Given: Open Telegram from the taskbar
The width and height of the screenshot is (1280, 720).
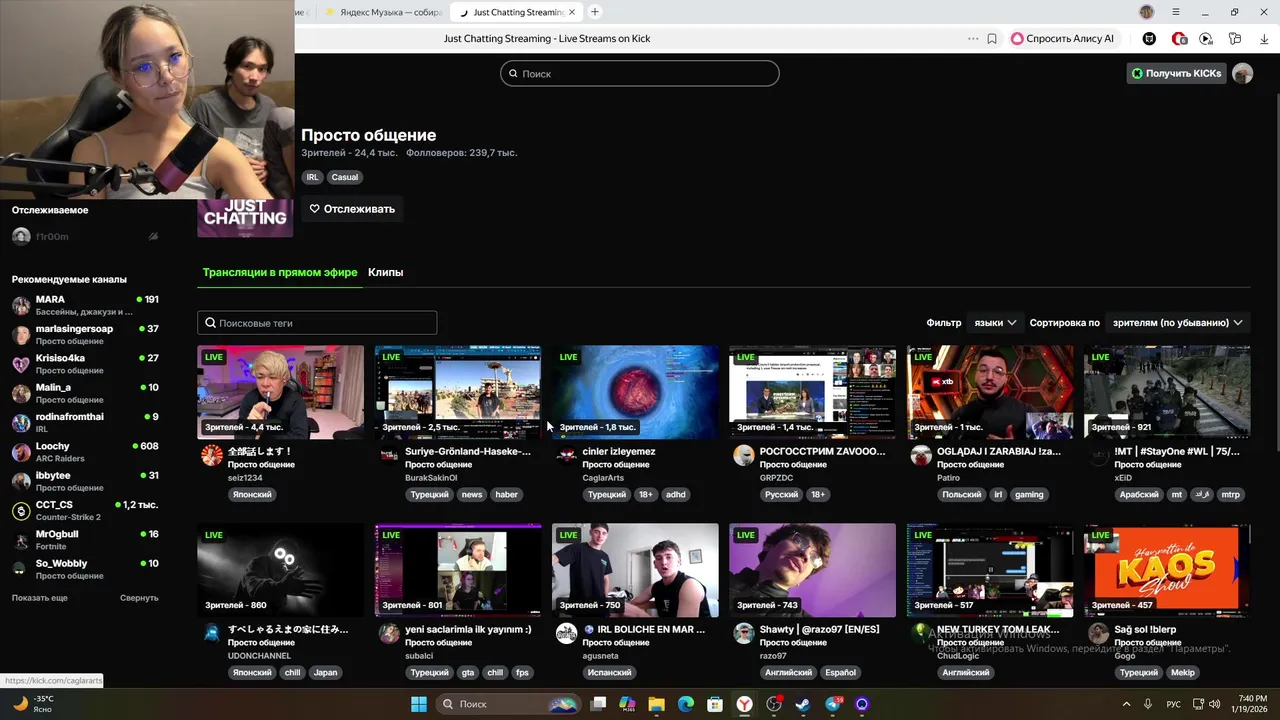Looking at the screenshot, I should pos(833,704).
